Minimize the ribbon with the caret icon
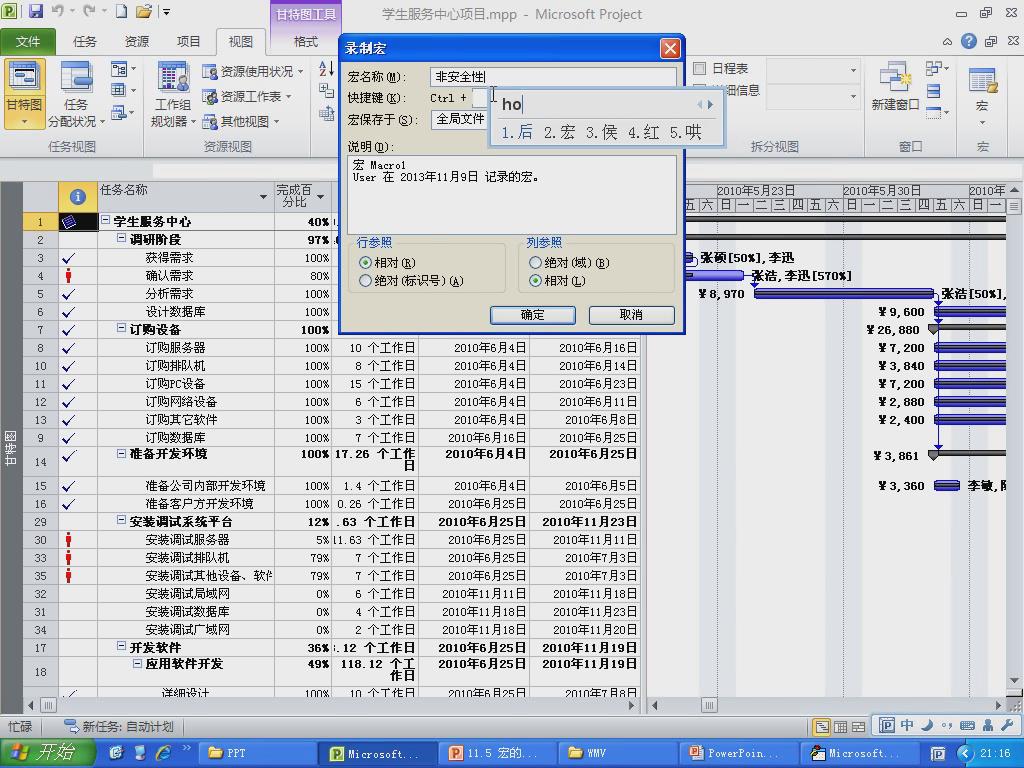Viewport: 1024px width, 768px height. coord(947,42)
